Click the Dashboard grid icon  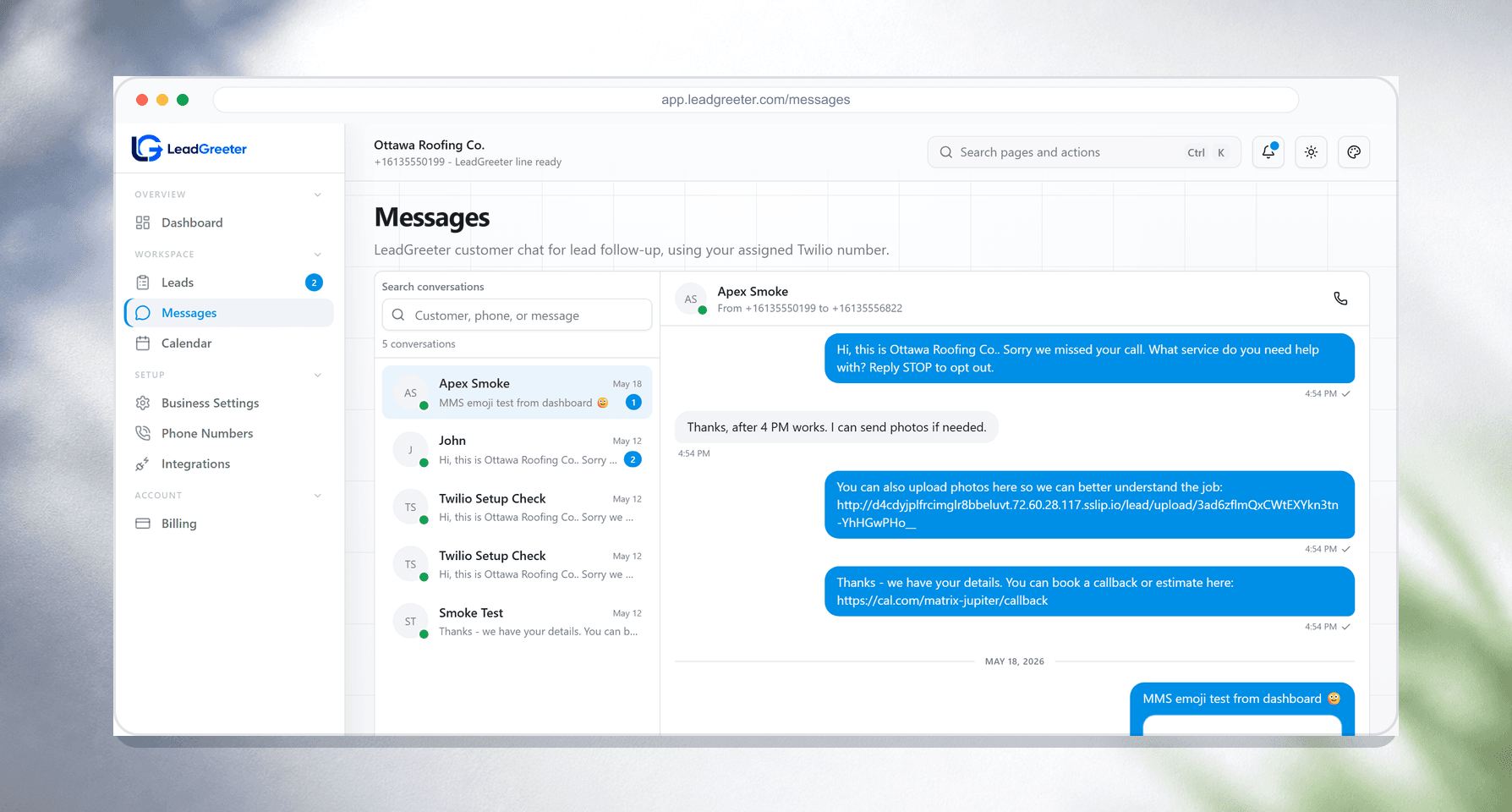point(143,222)
